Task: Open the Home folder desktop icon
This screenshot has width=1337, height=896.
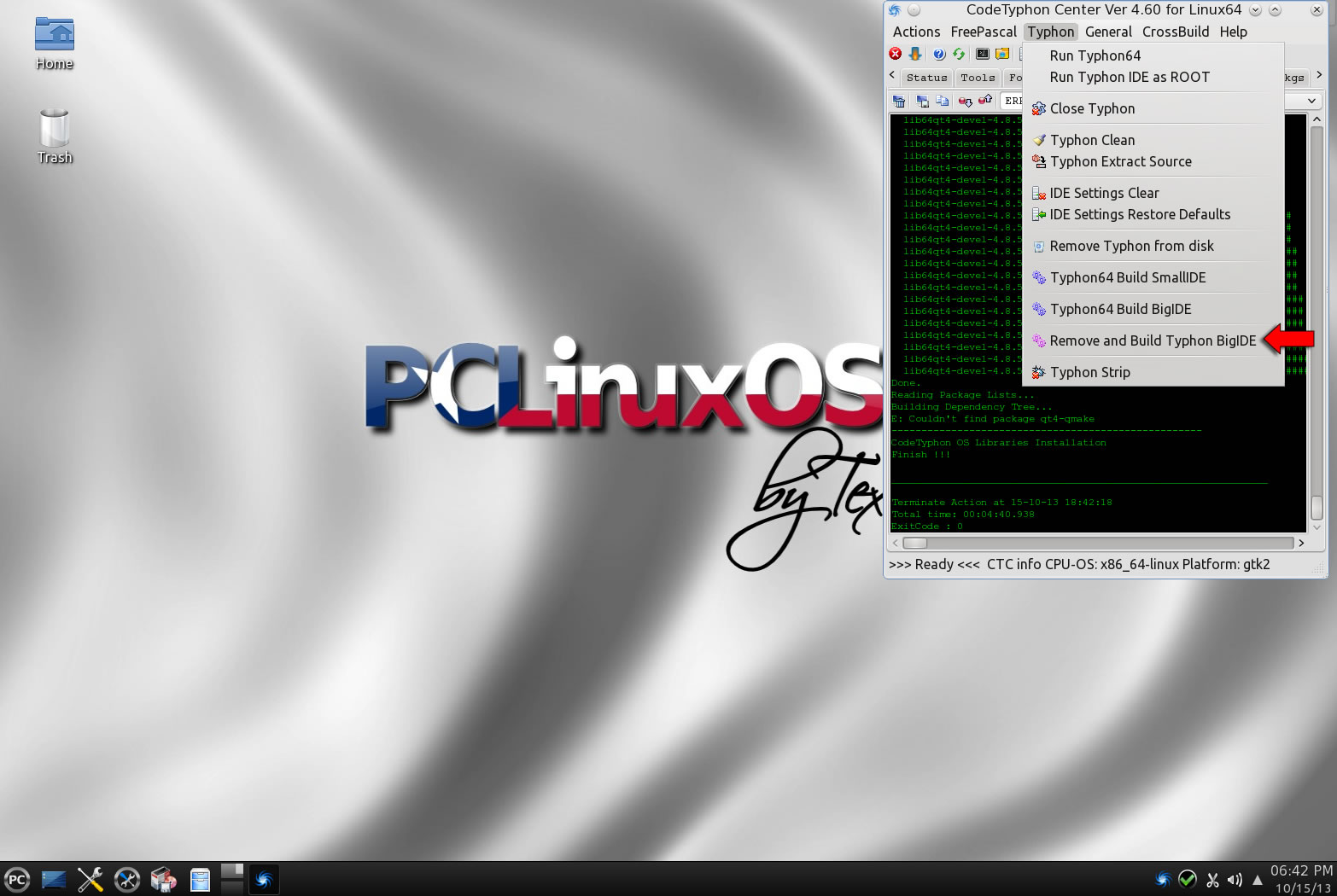Action: coord(55,44)
